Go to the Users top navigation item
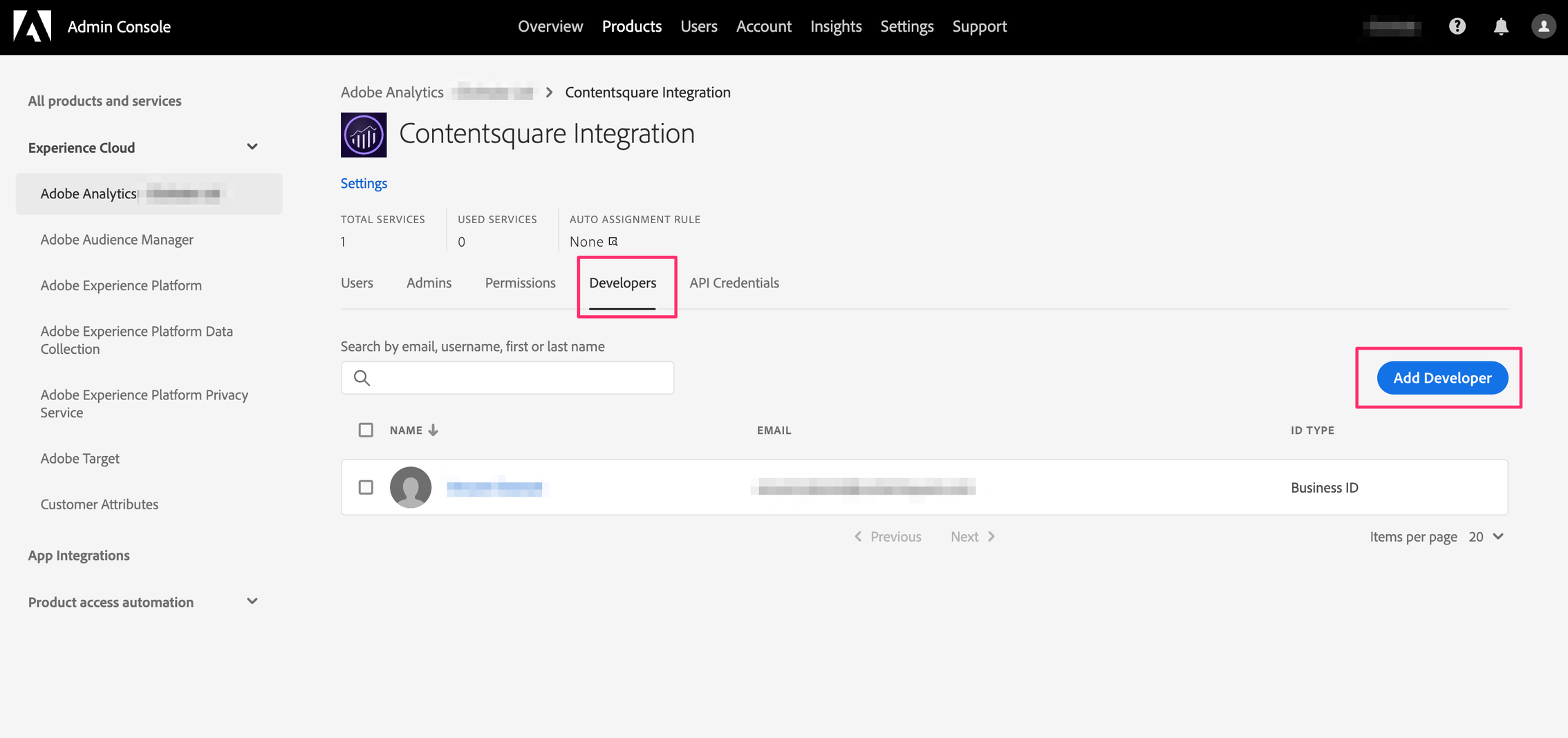The image size is (1568, 738). (x=699, y=26)
